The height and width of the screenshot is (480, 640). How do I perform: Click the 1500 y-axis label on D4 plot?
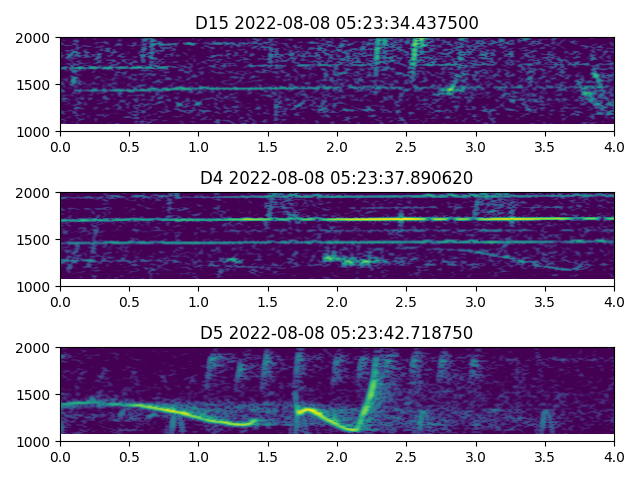37,240
